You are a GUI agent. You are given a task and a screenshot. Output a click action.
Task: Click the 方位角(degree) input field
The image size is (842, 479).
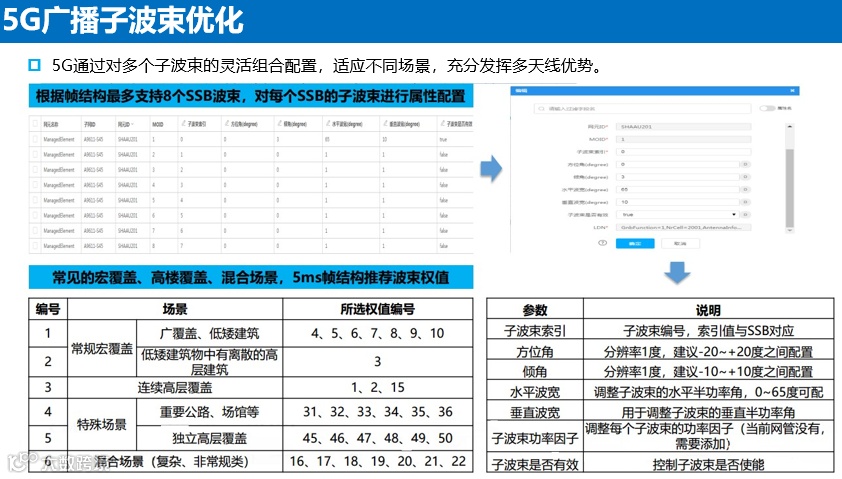coord(678,164)
